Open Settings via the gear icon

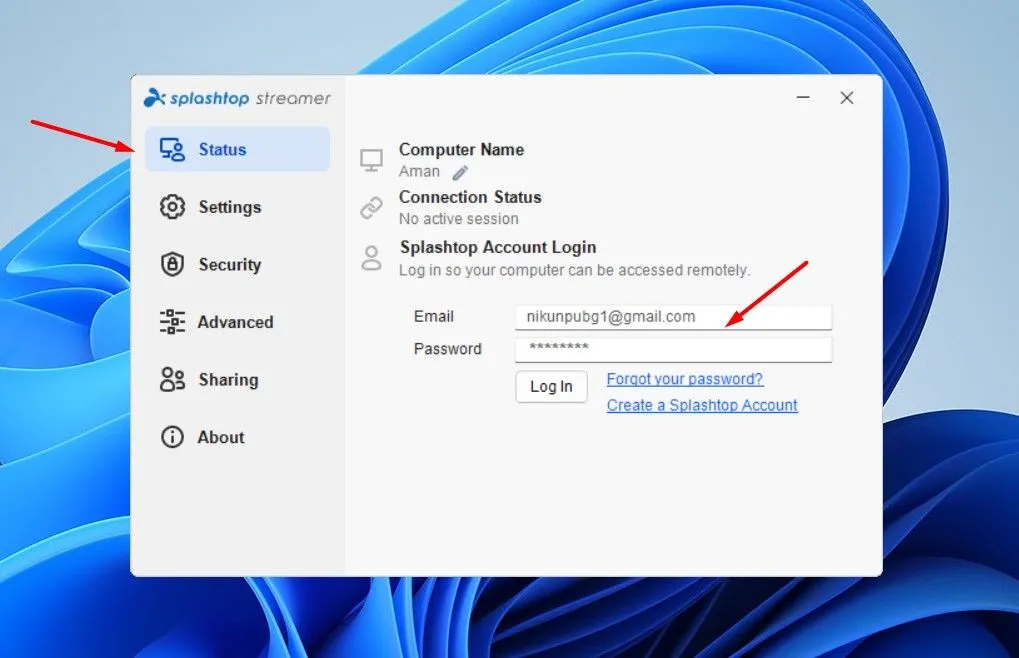pos(172,207)
